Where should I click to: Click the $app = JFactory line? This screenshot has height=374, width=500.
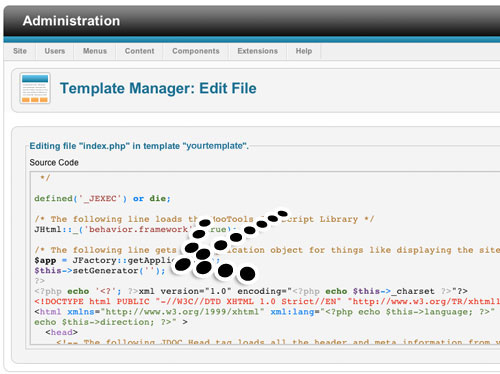127,260
